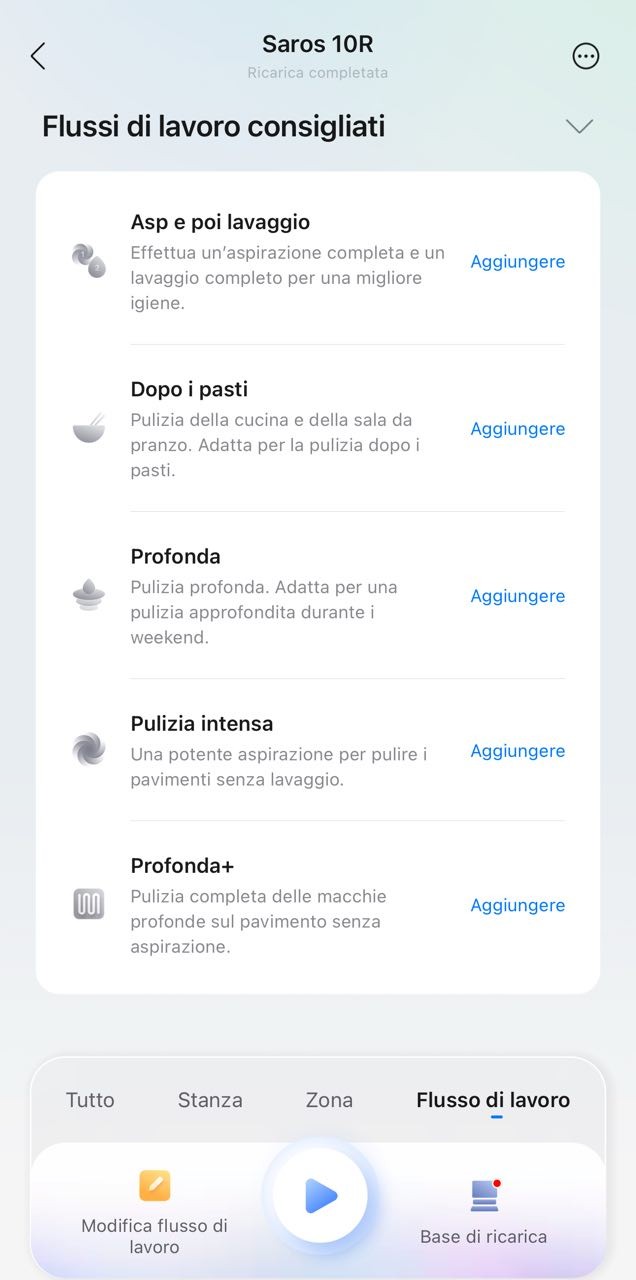Tap the Profonda+ zigzag icon
This screenshot has height=1280, width=636.
[89, 904]
